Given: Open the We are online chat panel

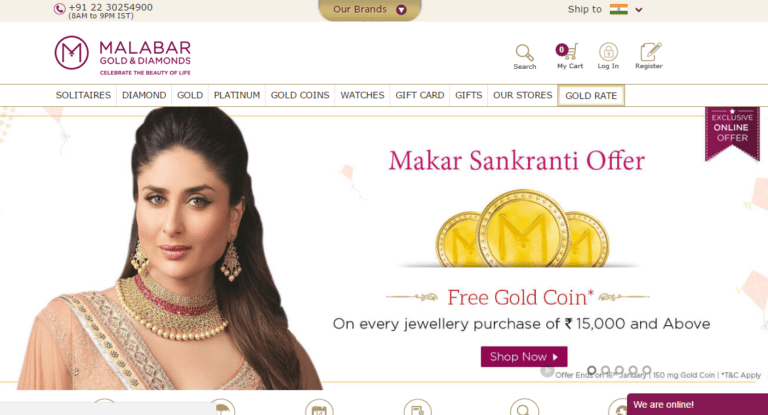Looking at the screenshot, I should coord(697,404).
